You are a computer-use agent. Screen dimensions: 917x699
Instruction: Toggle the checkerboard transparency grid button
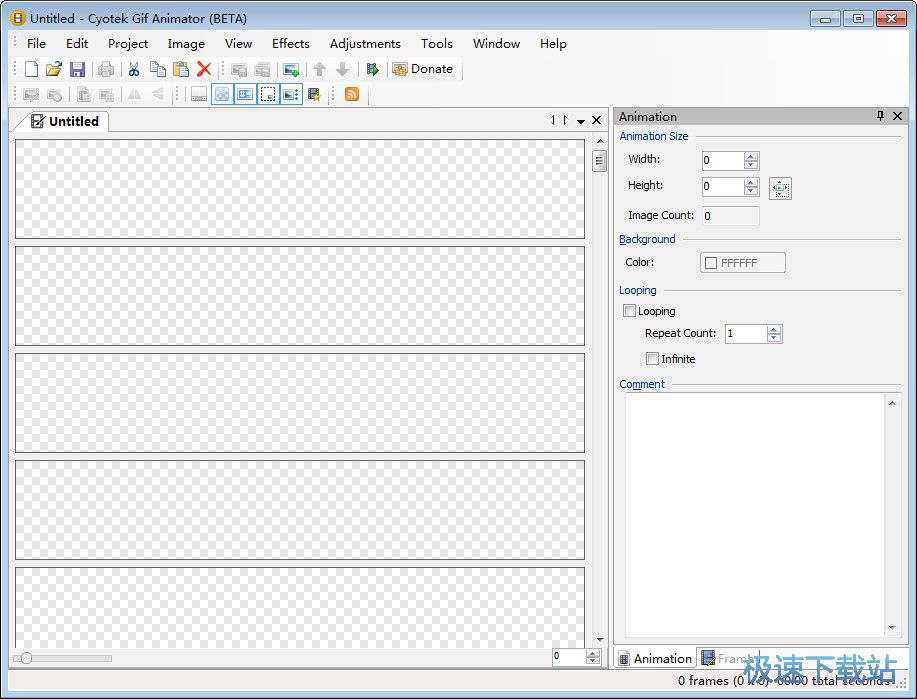point(222,94)
